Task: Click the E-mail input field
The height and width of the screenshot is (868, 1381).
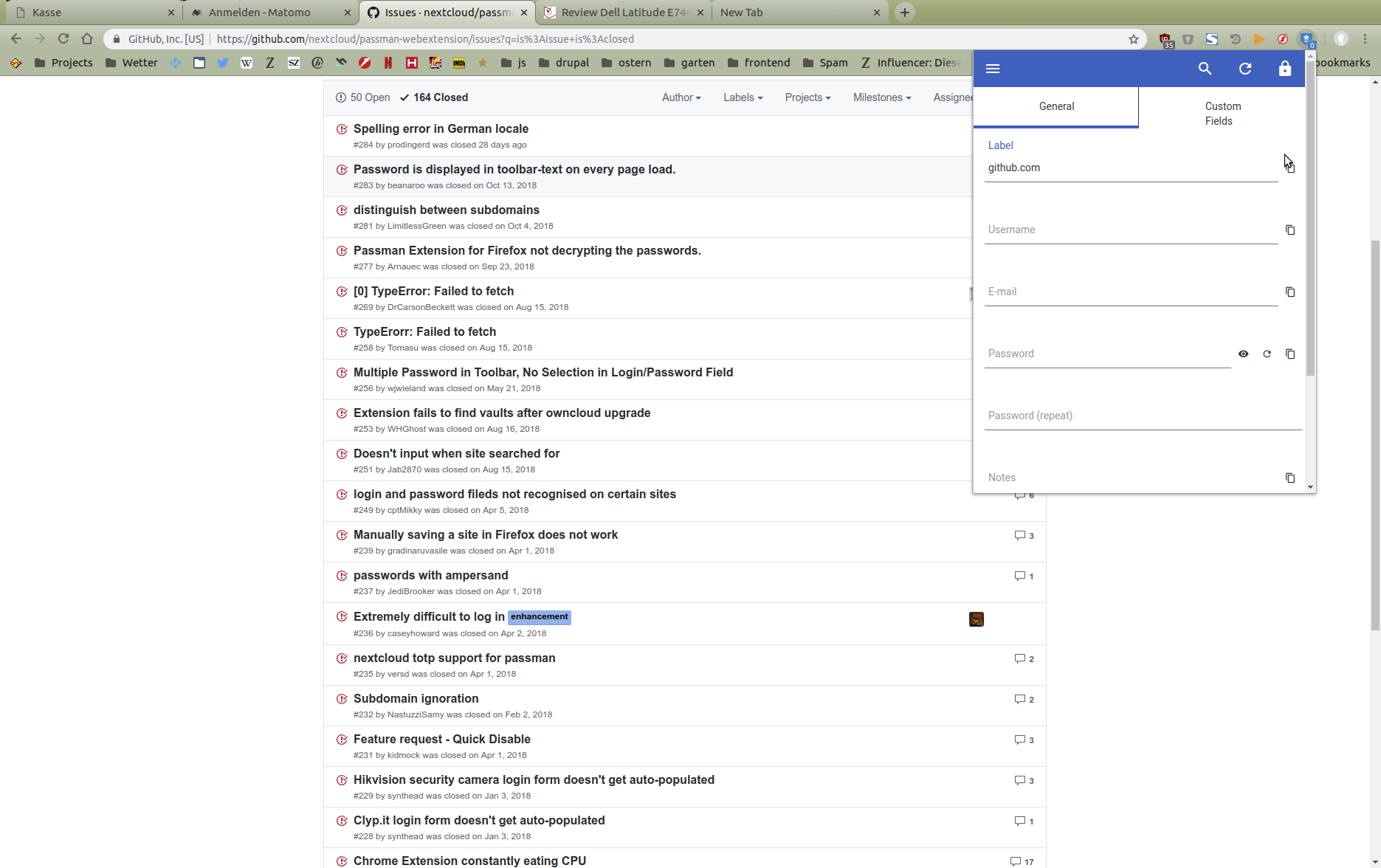Action: (x=1132, y=292)
